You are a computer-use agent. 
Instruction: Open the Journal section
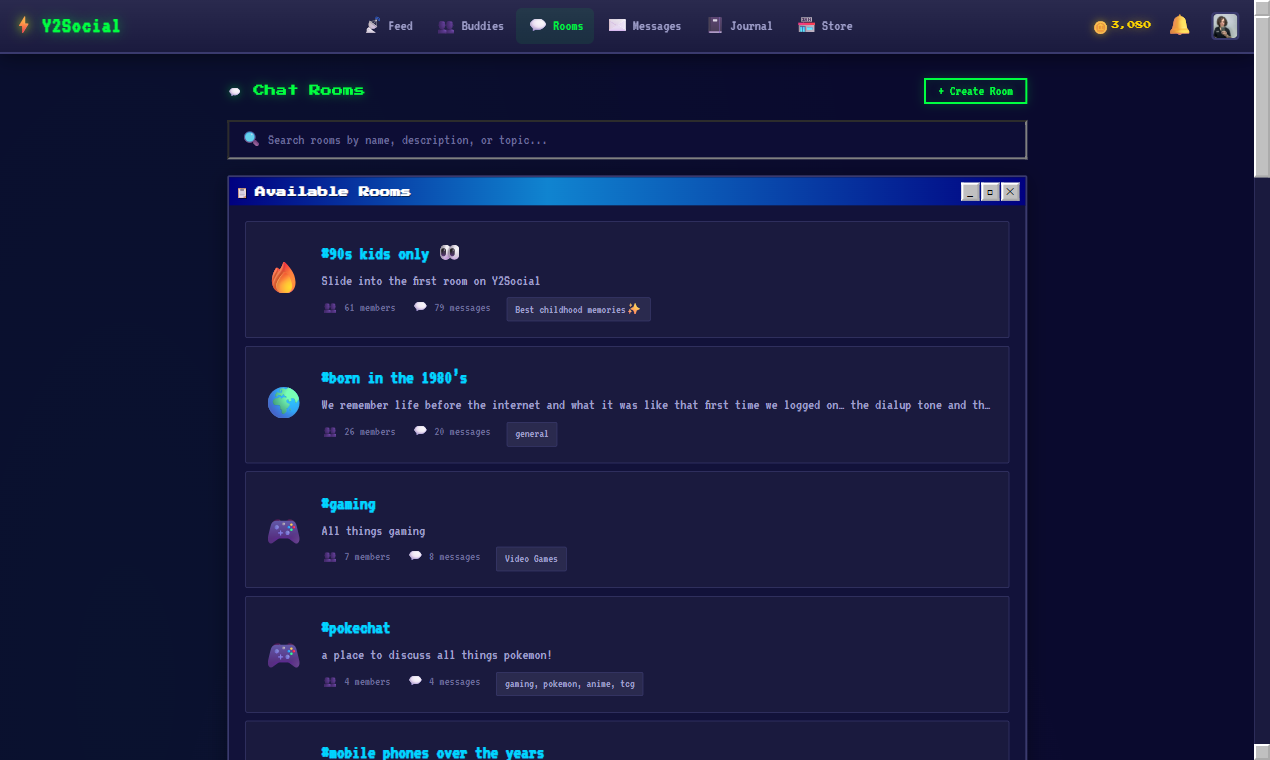pos(740,25)
